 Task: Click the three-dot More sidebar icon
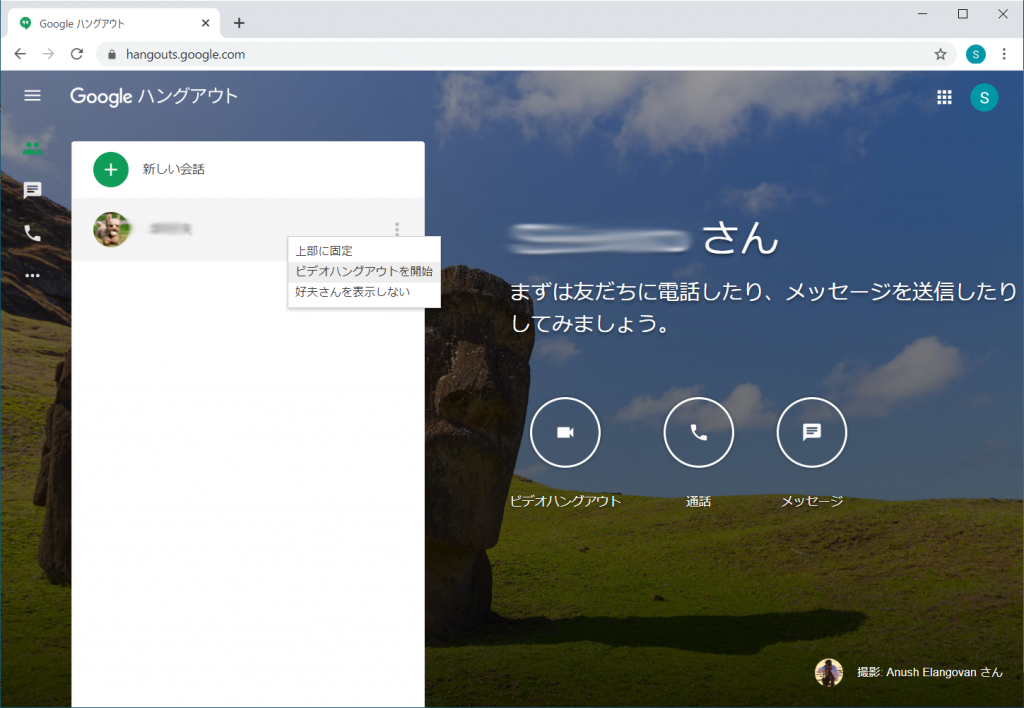coord(33,275)
